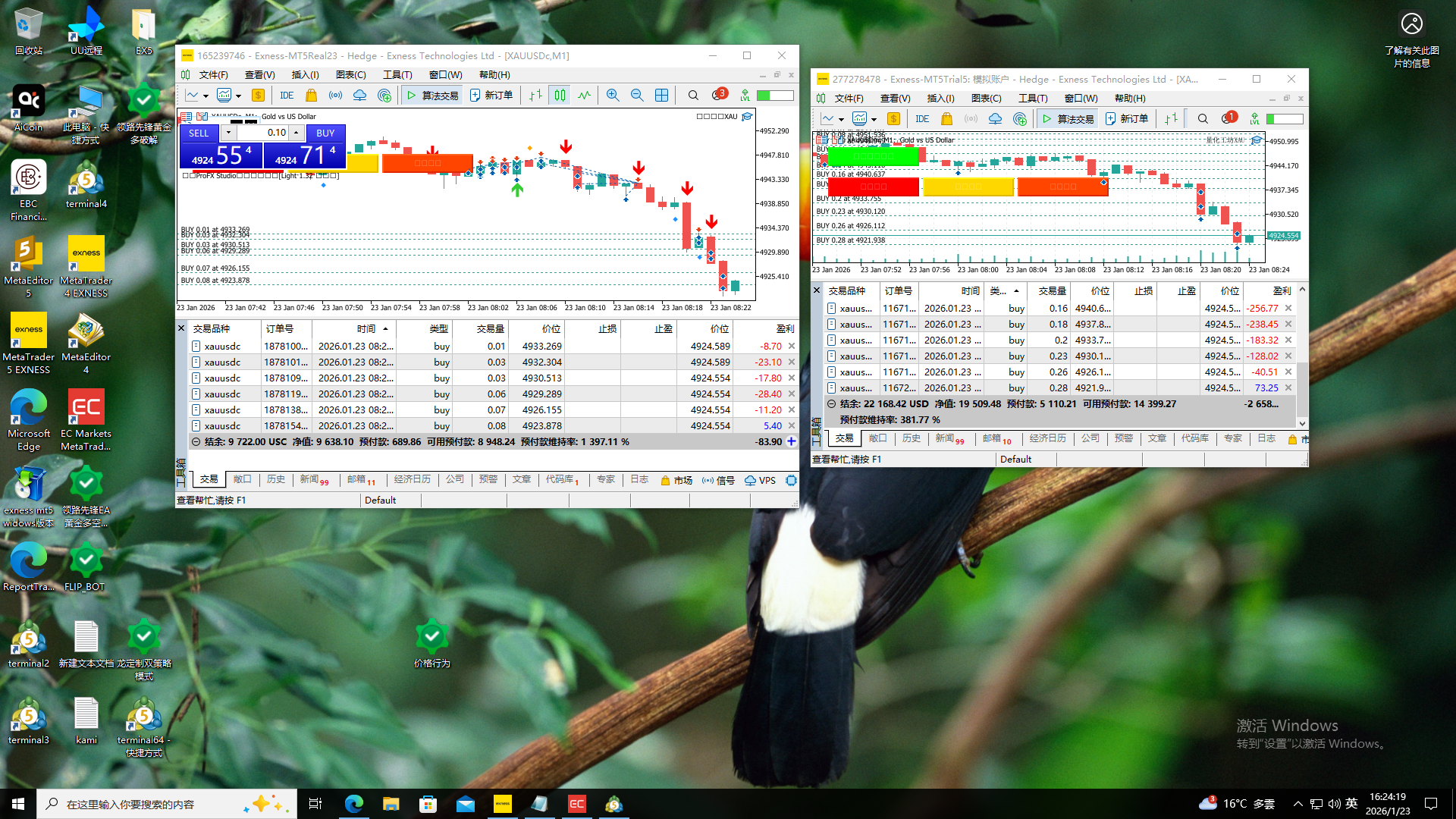1456x819 pixels.
Task: Collapse the 结余 summary row in right terminal
Action: coord(832,404)
